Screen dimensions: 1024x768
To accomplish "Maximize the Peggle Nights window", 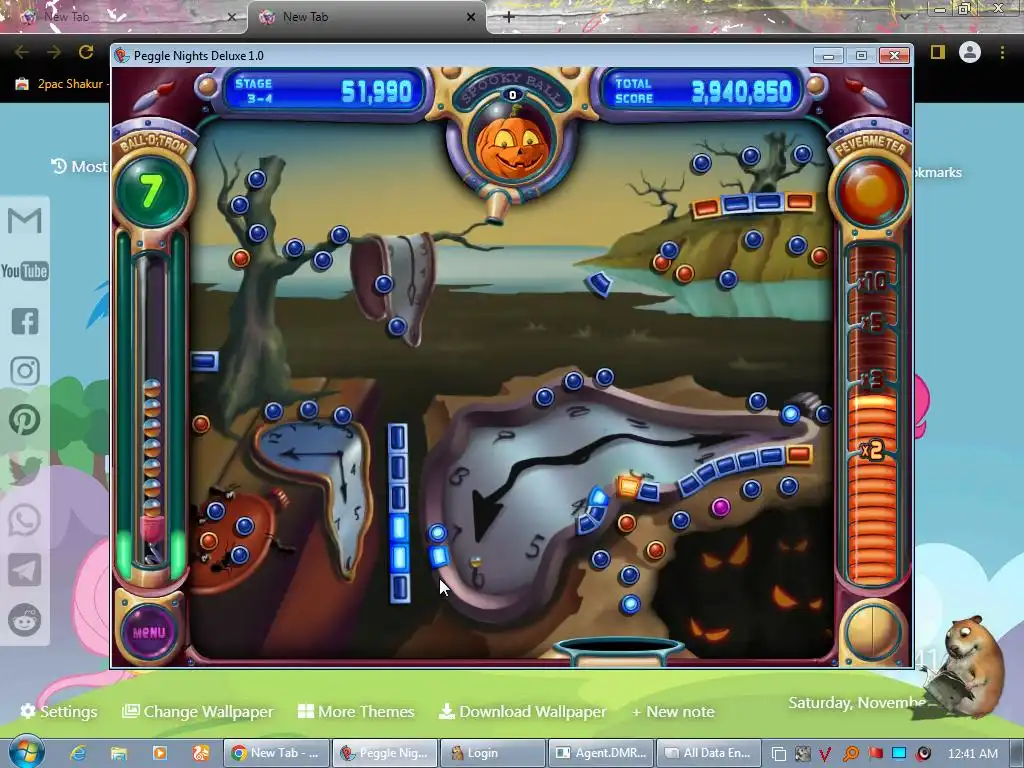I will point(861,56).
